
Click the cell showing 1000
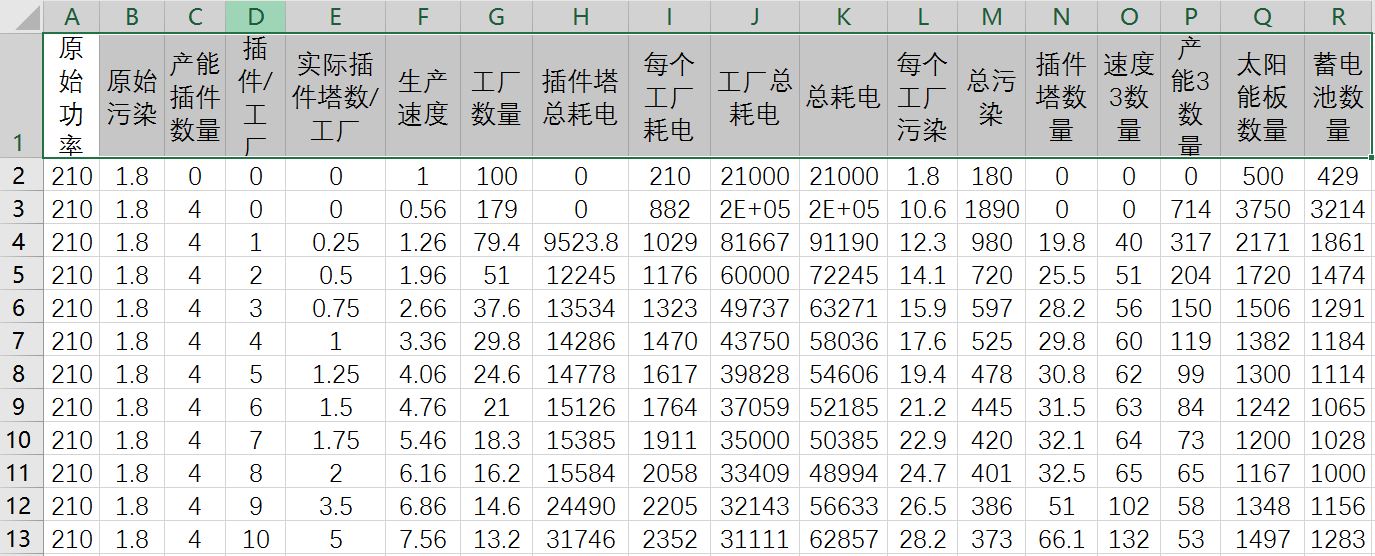1338,473
